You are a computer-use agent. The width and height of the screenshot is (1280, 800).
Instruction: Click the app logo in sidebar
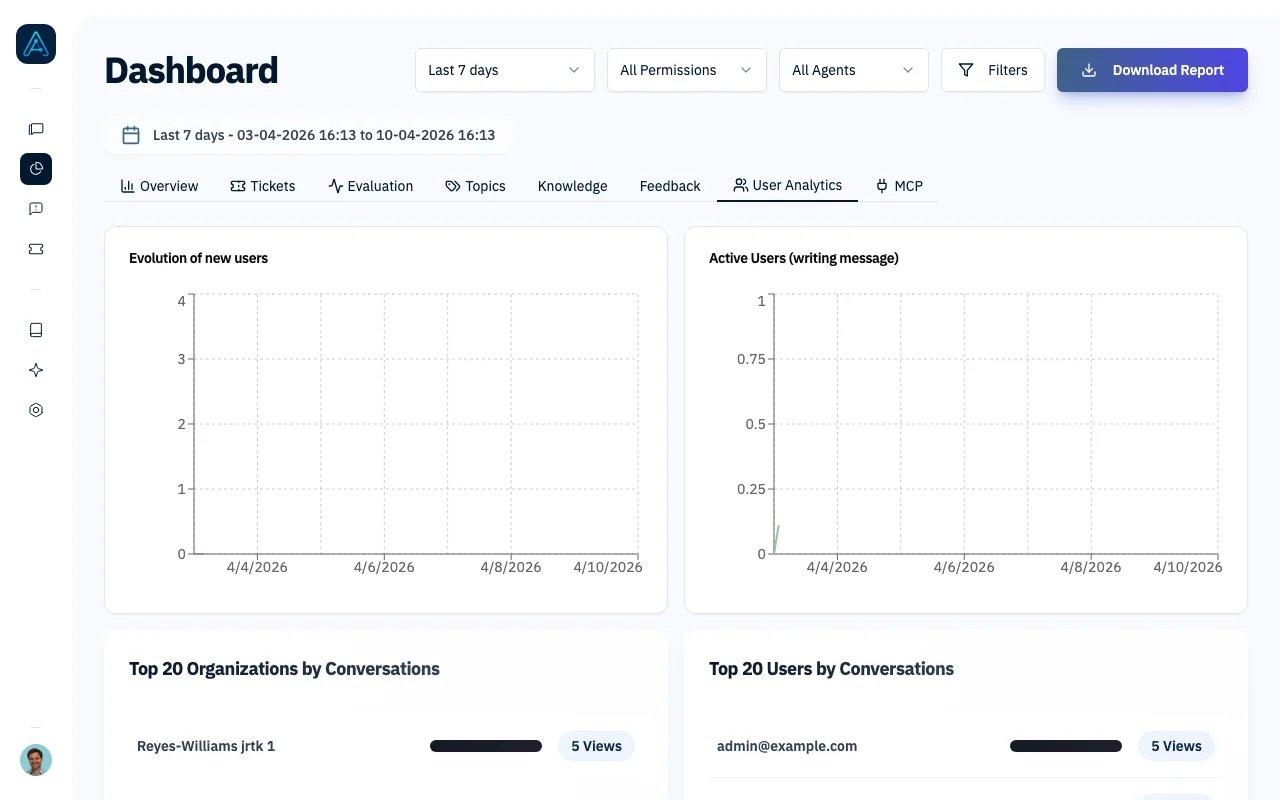pos(36,44)
